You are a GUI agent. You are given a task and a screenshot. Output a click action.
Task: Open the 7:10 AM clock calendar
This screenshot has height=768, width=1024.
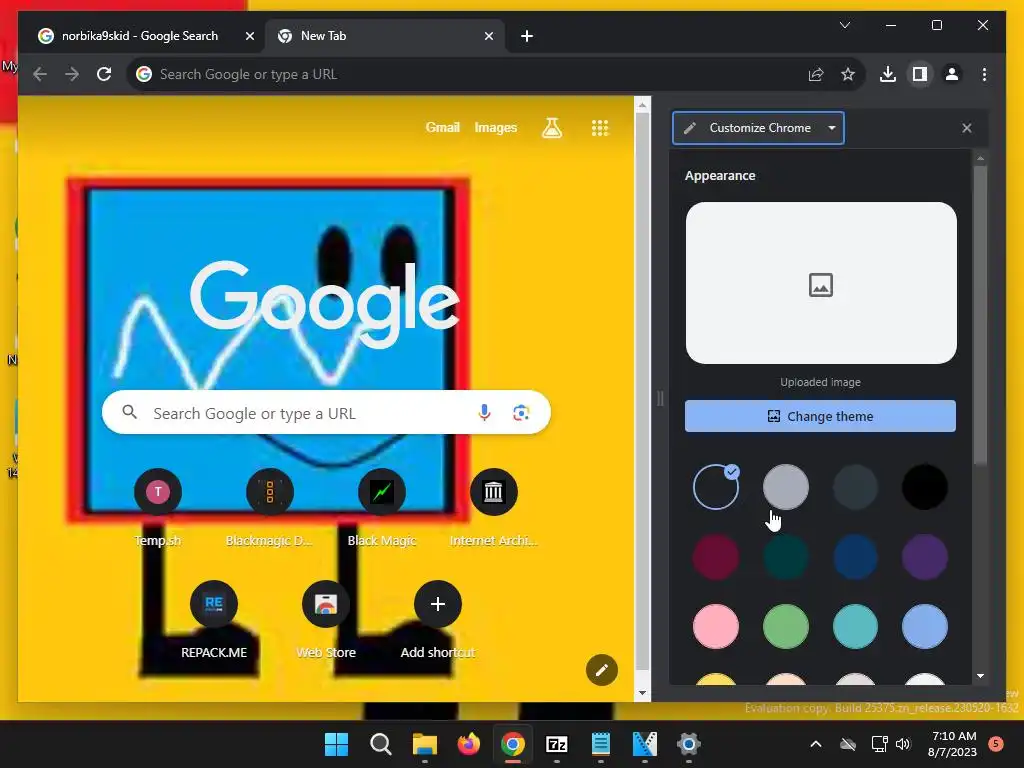point(953,744)
